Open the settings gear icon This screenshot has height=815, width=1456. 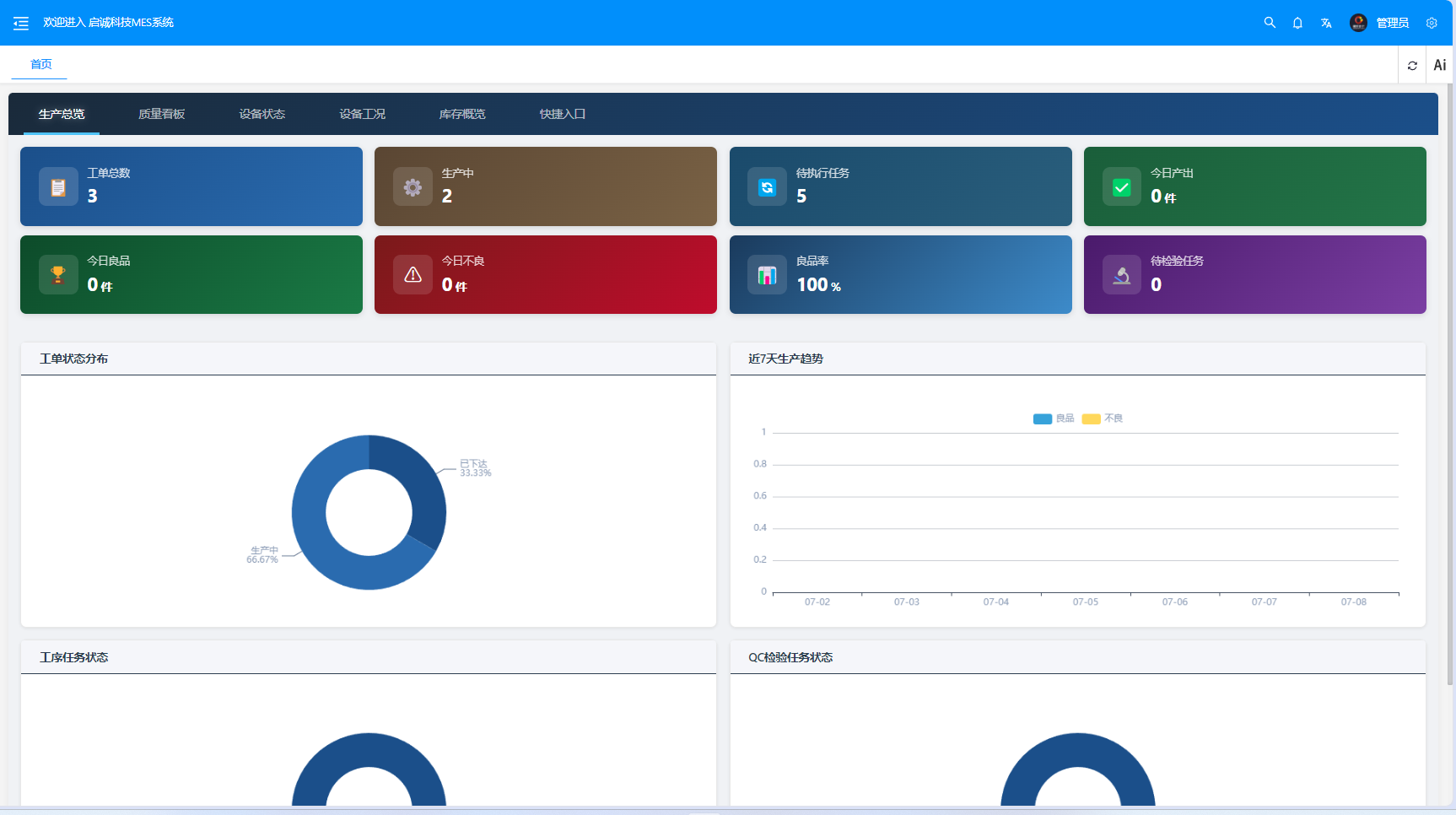click(1432, 23)
